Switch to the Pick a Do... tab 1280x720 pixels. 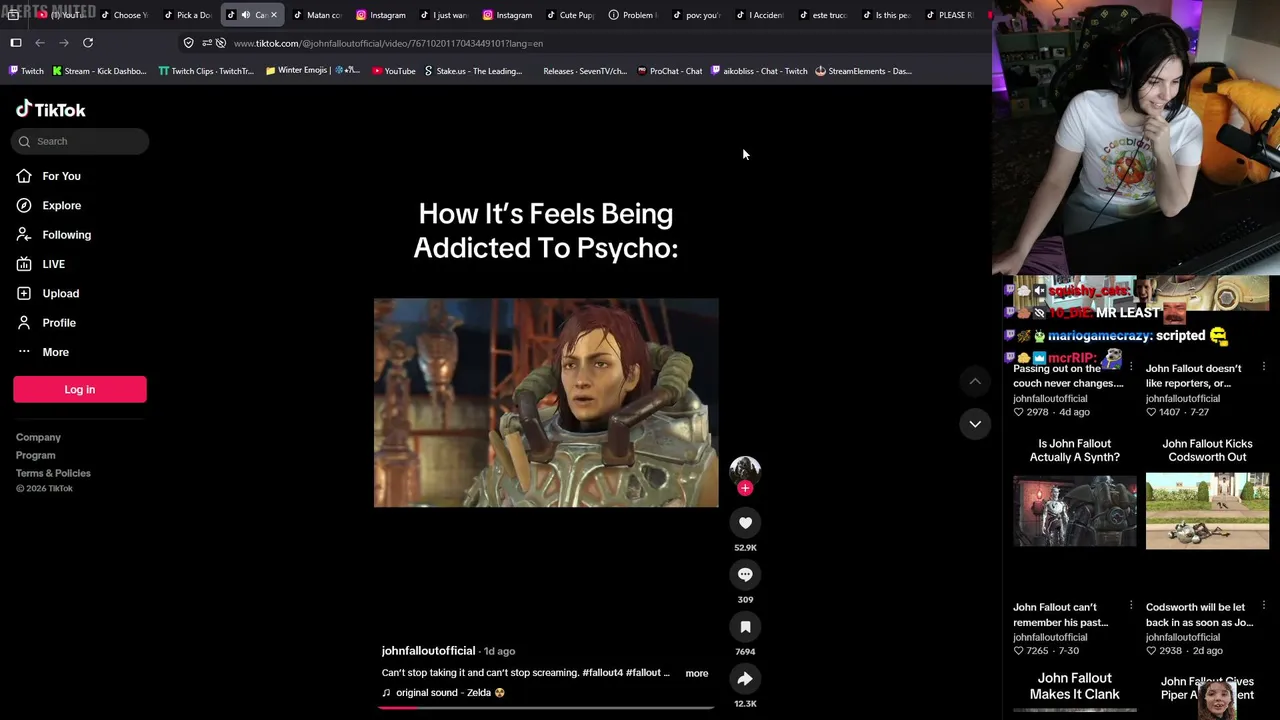(186, 15)
